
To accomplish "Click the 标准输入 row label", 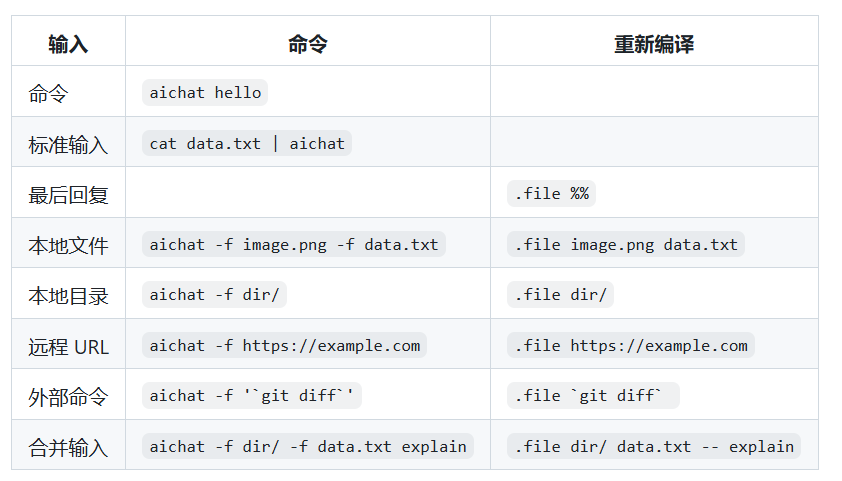I will click(68, 145).
